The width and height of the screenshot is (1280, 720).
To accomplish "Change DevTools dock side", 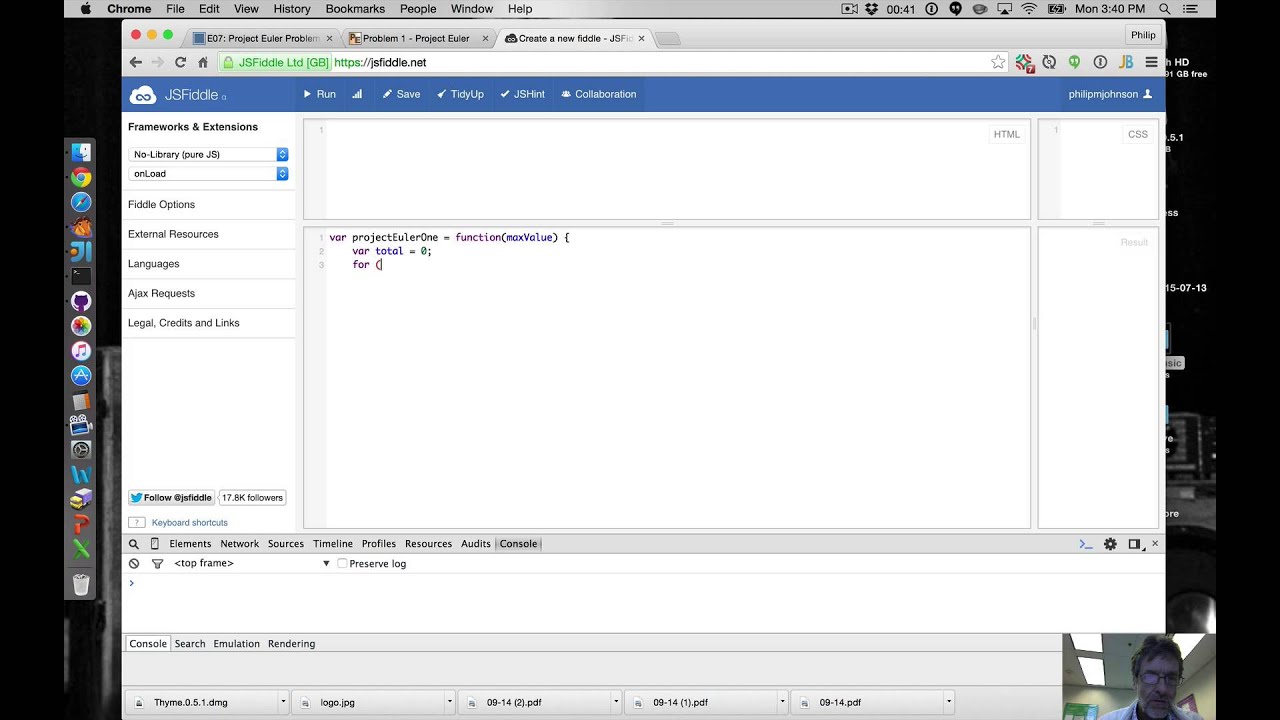I will (1134, 544).
